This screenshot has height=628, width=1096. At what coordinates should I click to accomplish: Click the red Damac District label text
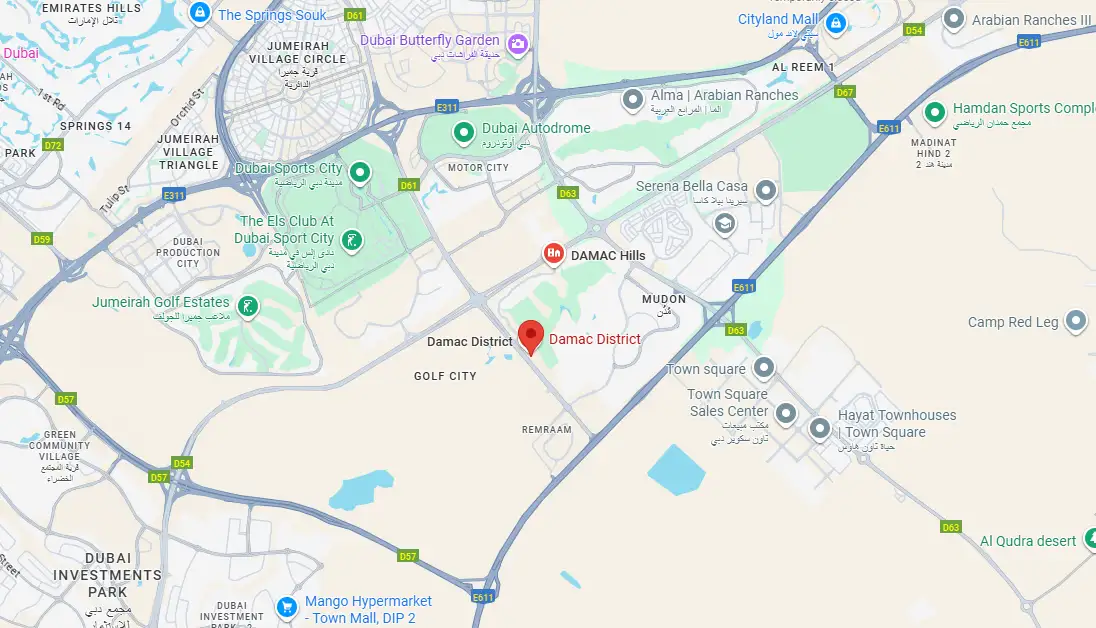point(595,339)
